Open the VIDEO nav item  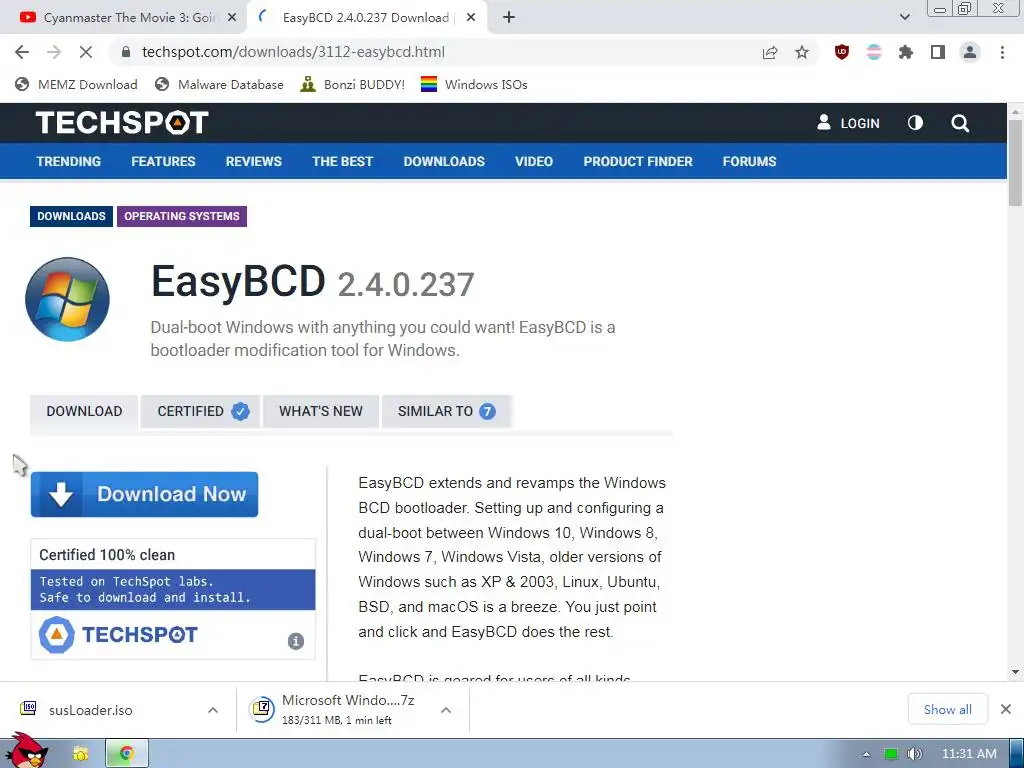534,161
